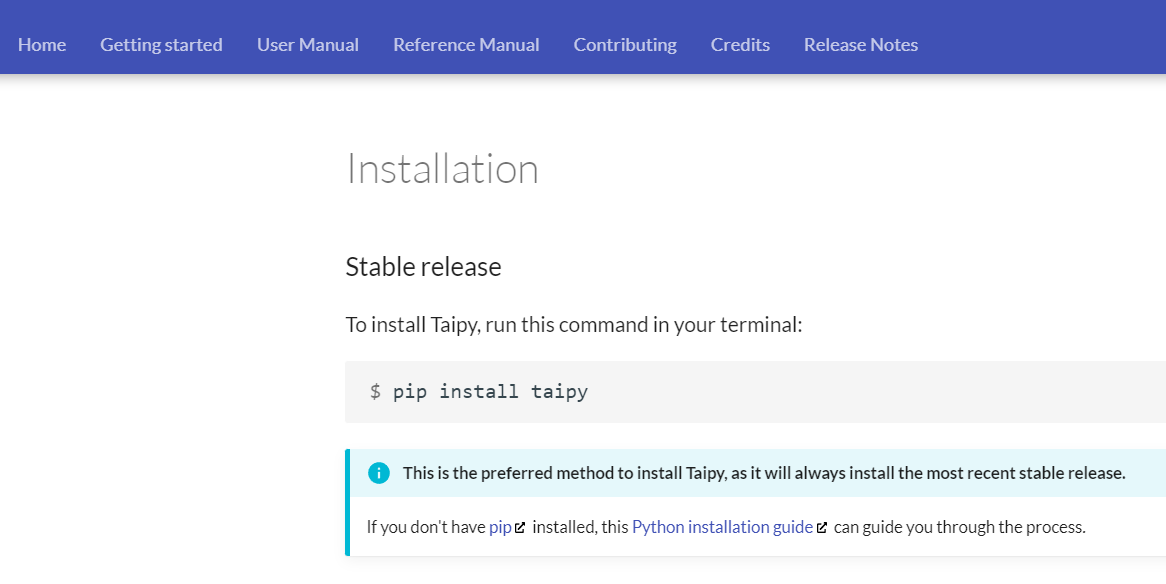Click the external-link icon beside pip
Viewport: 1166px width, 584px height.
[518, 526]
